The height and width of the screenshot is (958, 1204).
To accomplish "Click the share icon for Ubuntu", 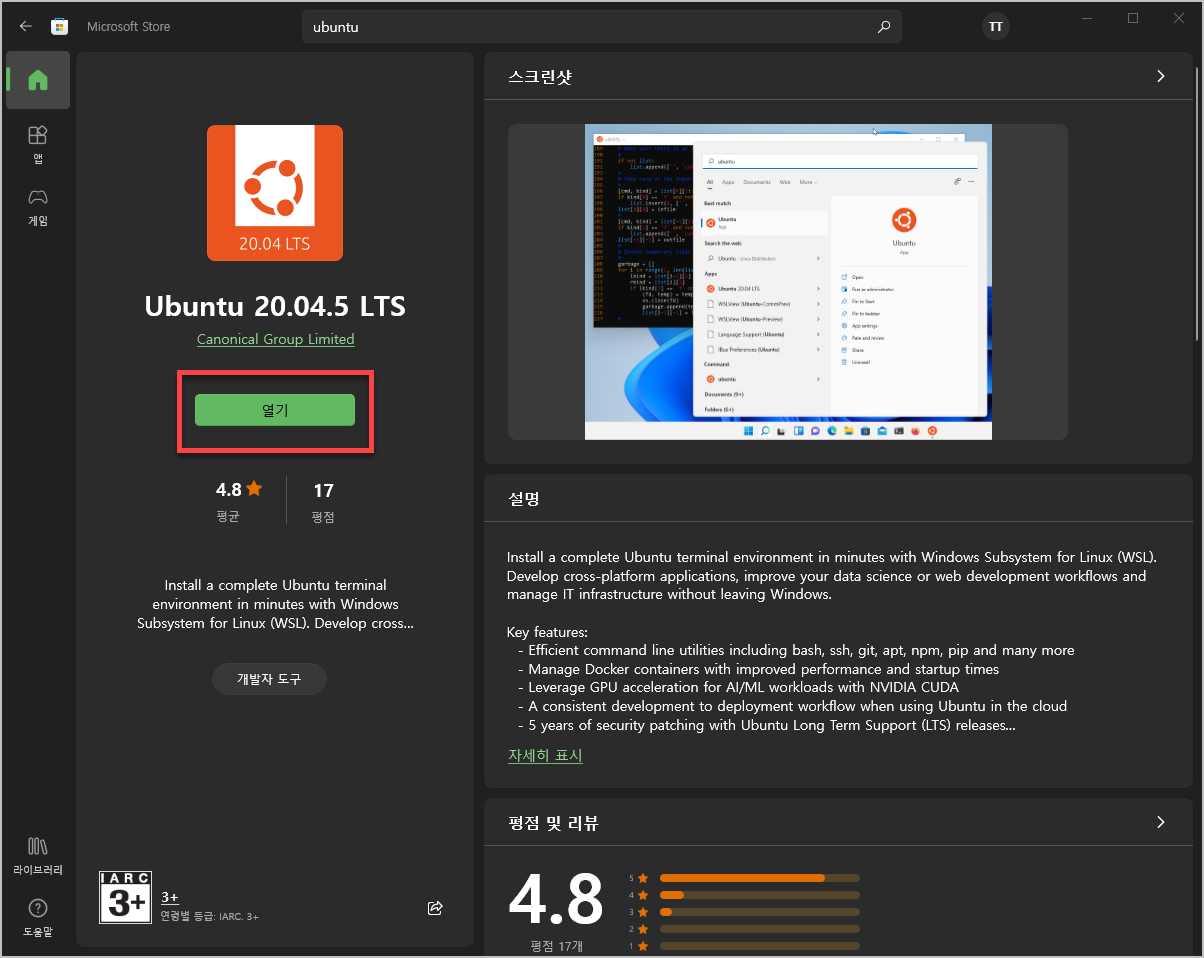I will [x=435, y=908].
